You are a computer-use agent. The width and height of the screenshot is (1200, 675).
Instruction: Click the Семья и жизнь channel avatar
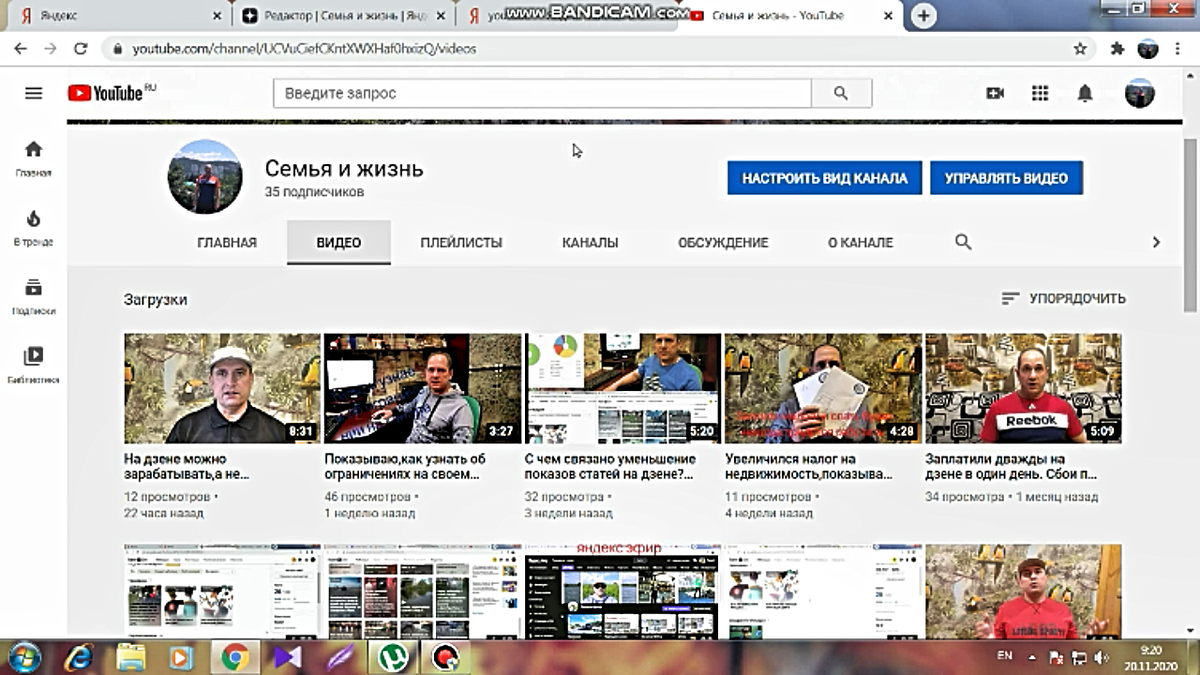[x=205, y=177]
